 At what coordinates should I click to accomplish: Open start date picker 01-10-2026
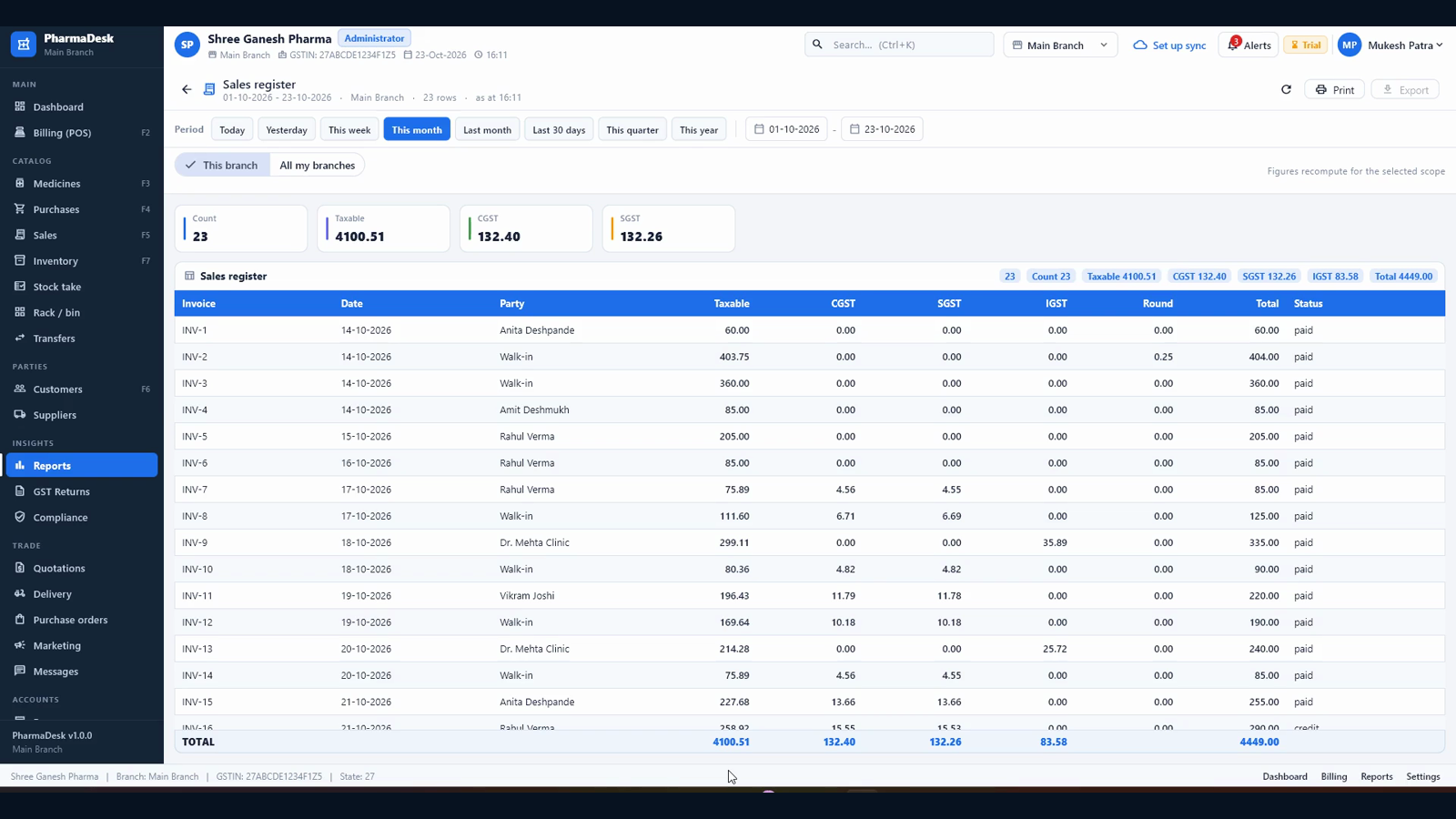786,129
